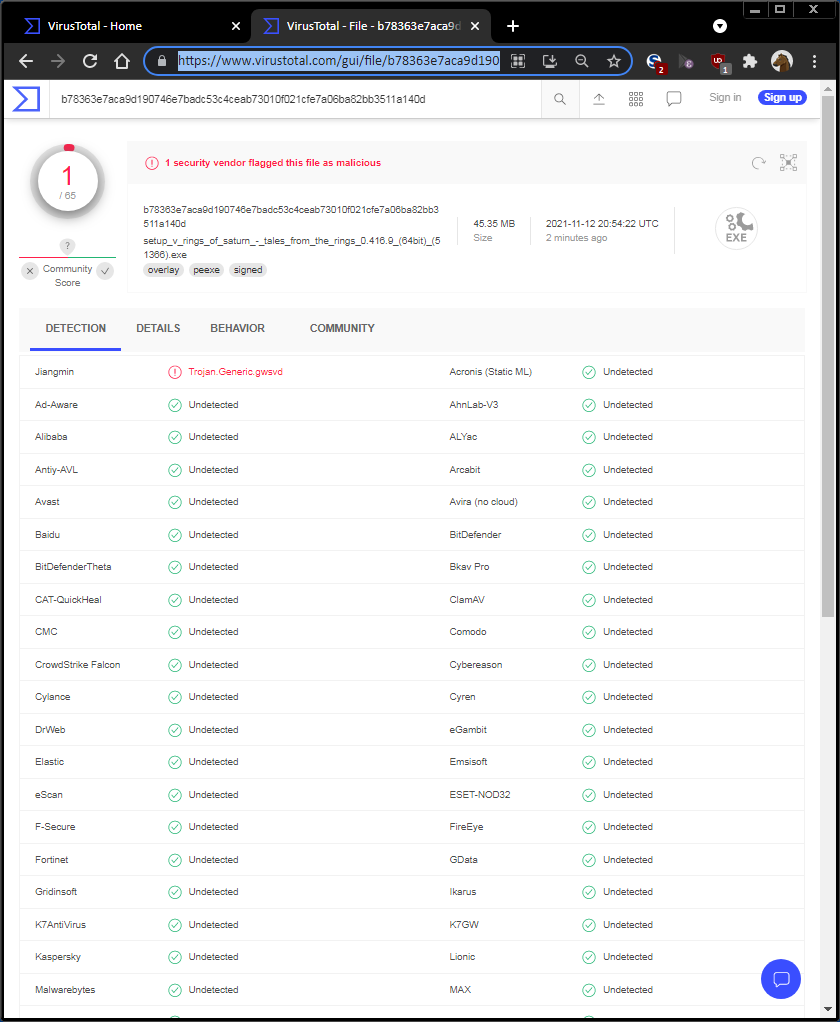Close the VirusTotal - File tab
Screen dimensions: 840x1022
point(475,26)
